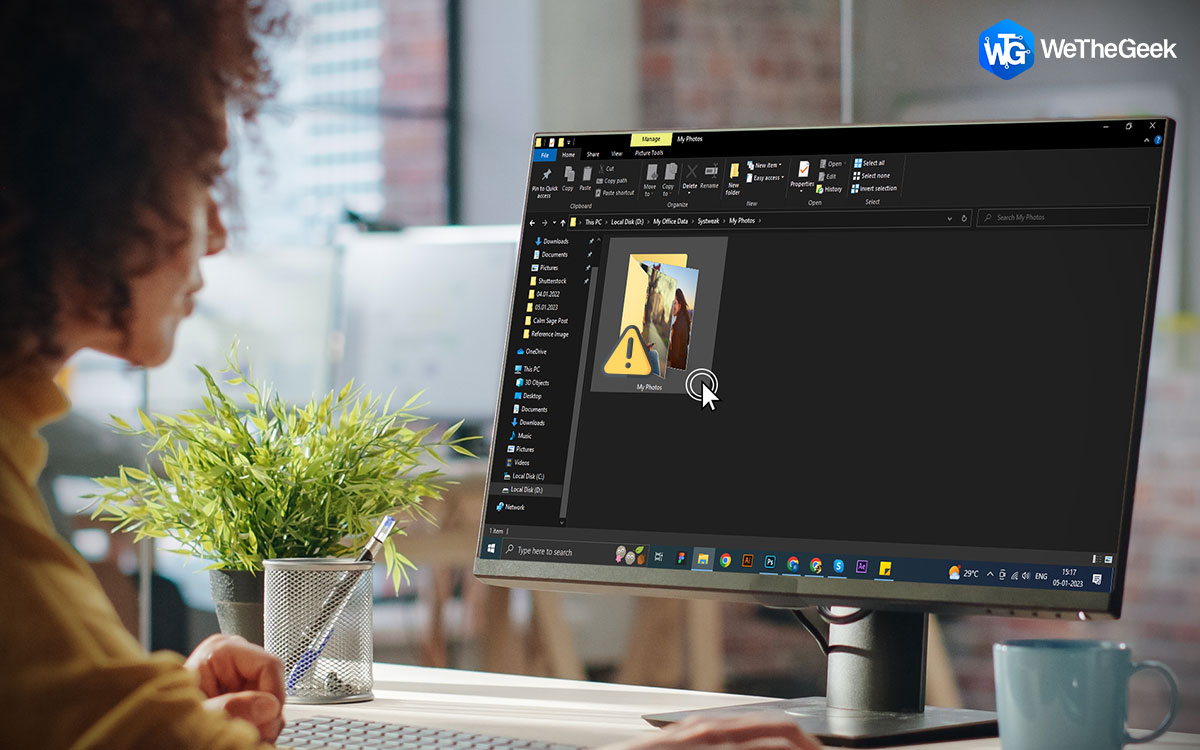Click the Forward navigation arrow
The image size is (1200, 750).
tap(545, 222)
